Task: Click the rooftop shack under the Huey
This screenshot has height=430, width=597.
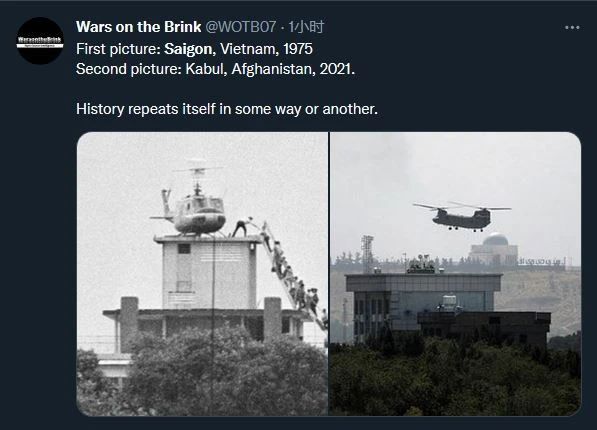Action: tap(209, 272)
